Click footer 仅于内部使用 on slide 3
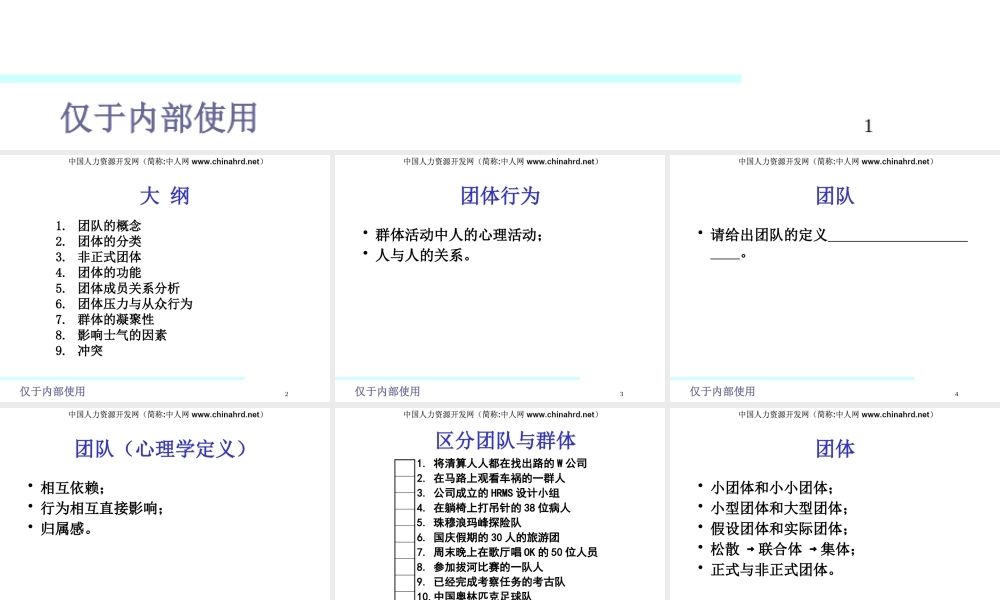 (x=387, y=391)
